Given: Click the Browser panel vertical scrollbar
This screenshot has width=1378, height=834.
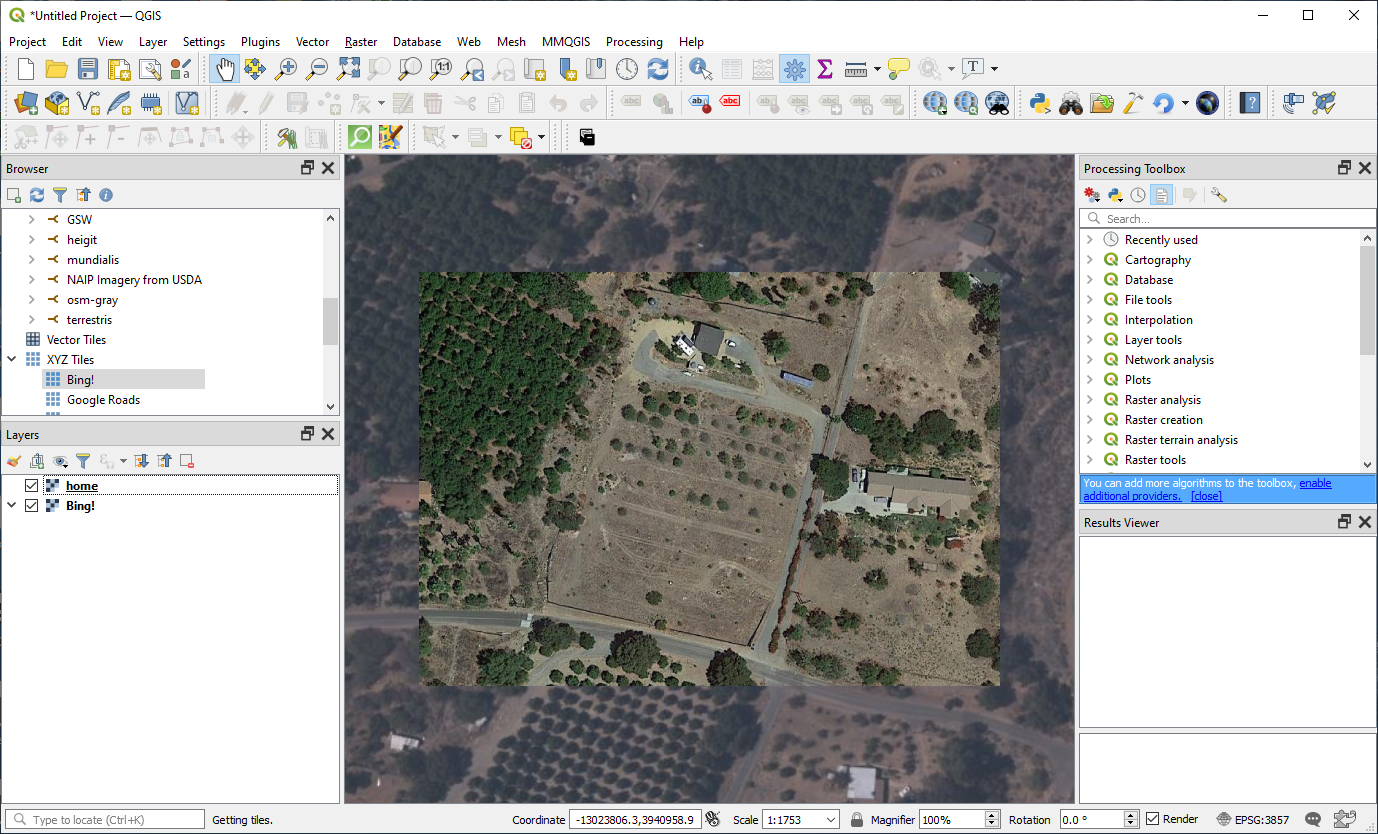Looking at the screenshot, I should point(331,321).
